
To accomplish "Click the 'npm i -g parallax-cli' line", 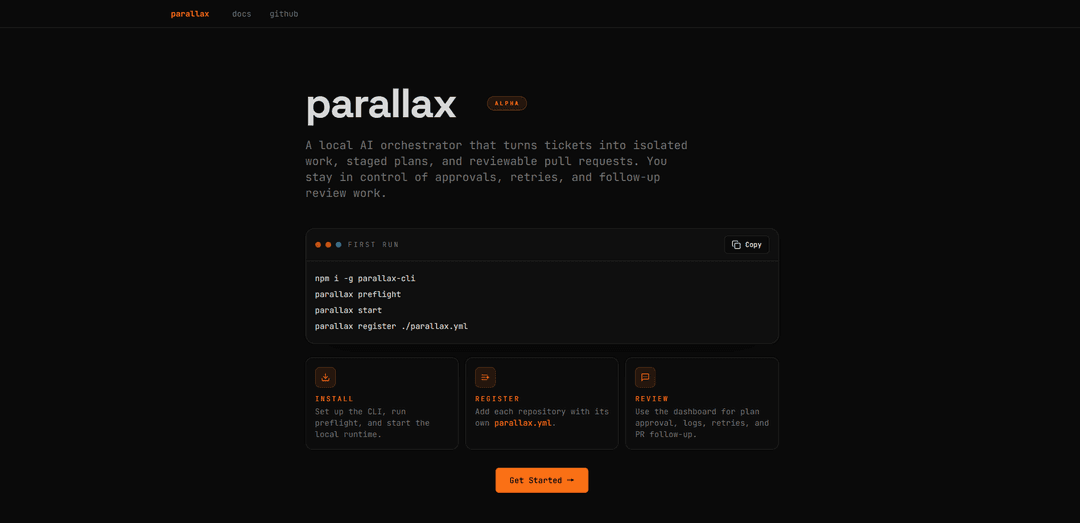I will click(x=365, y=278).
